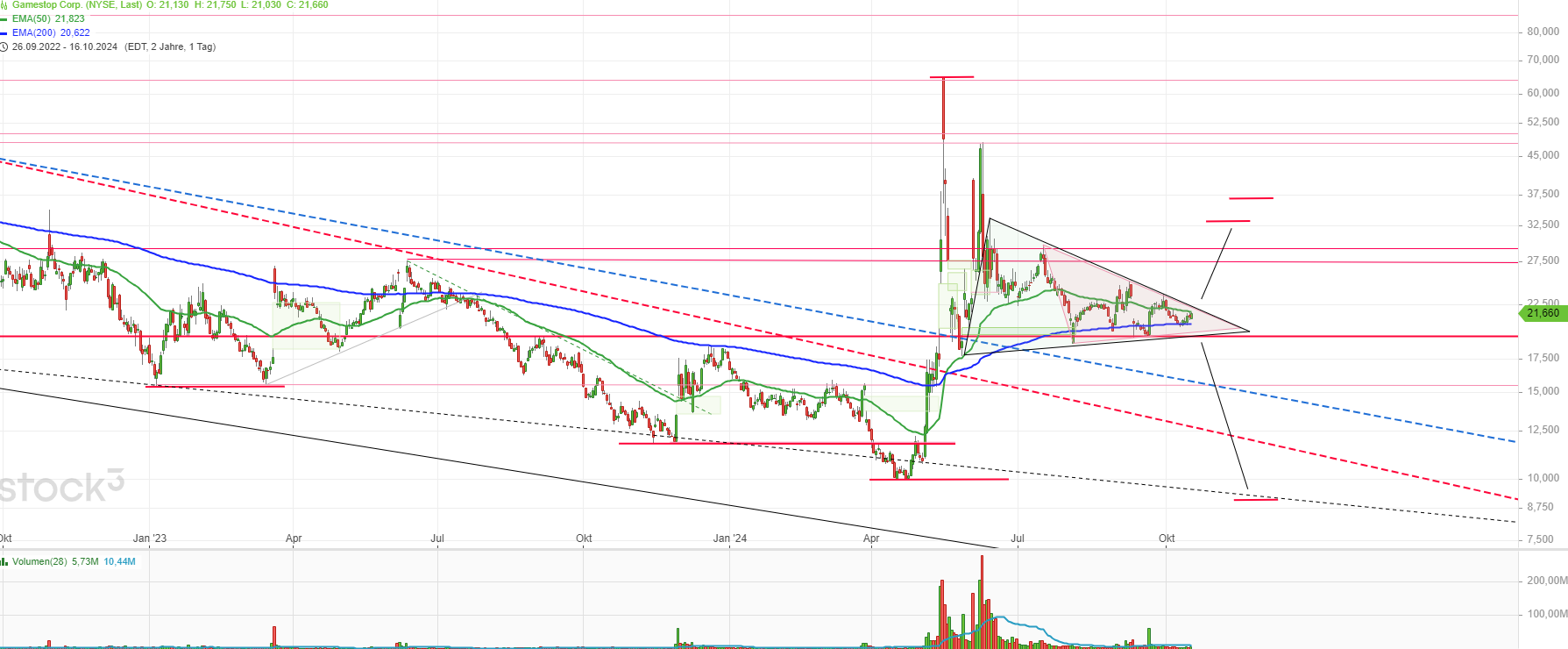Click the EMA(50) value 21,823
The image size is (1568, 649).
point(70,19)
